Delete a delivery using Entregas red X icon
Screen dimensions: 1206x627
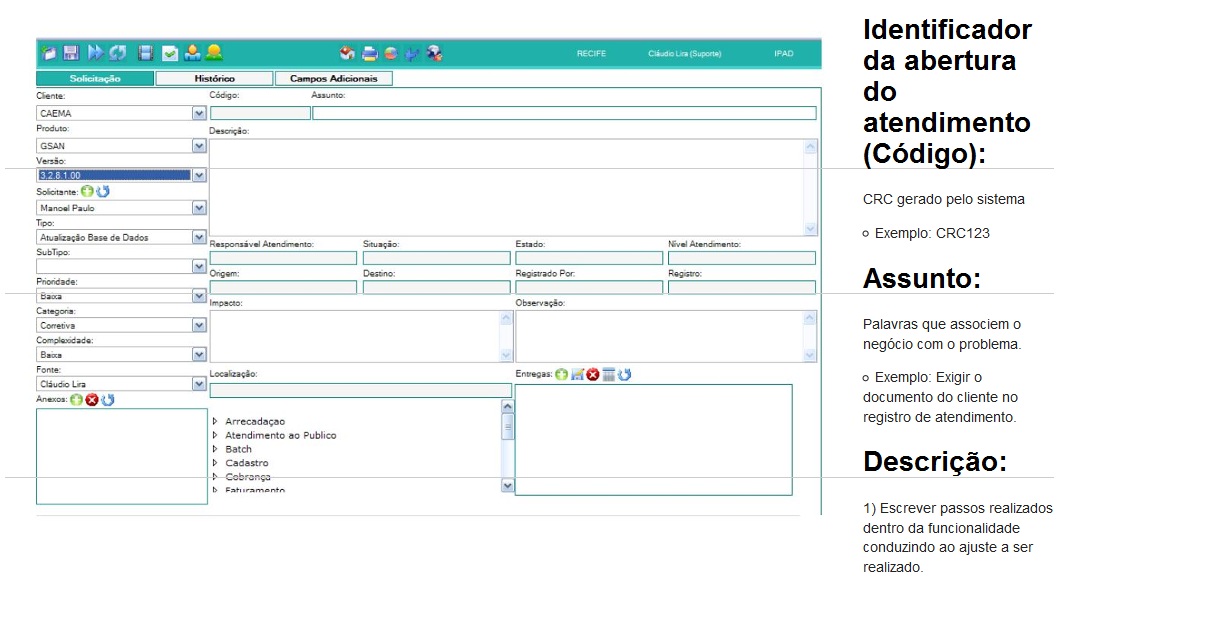click(x=592, y=374)
